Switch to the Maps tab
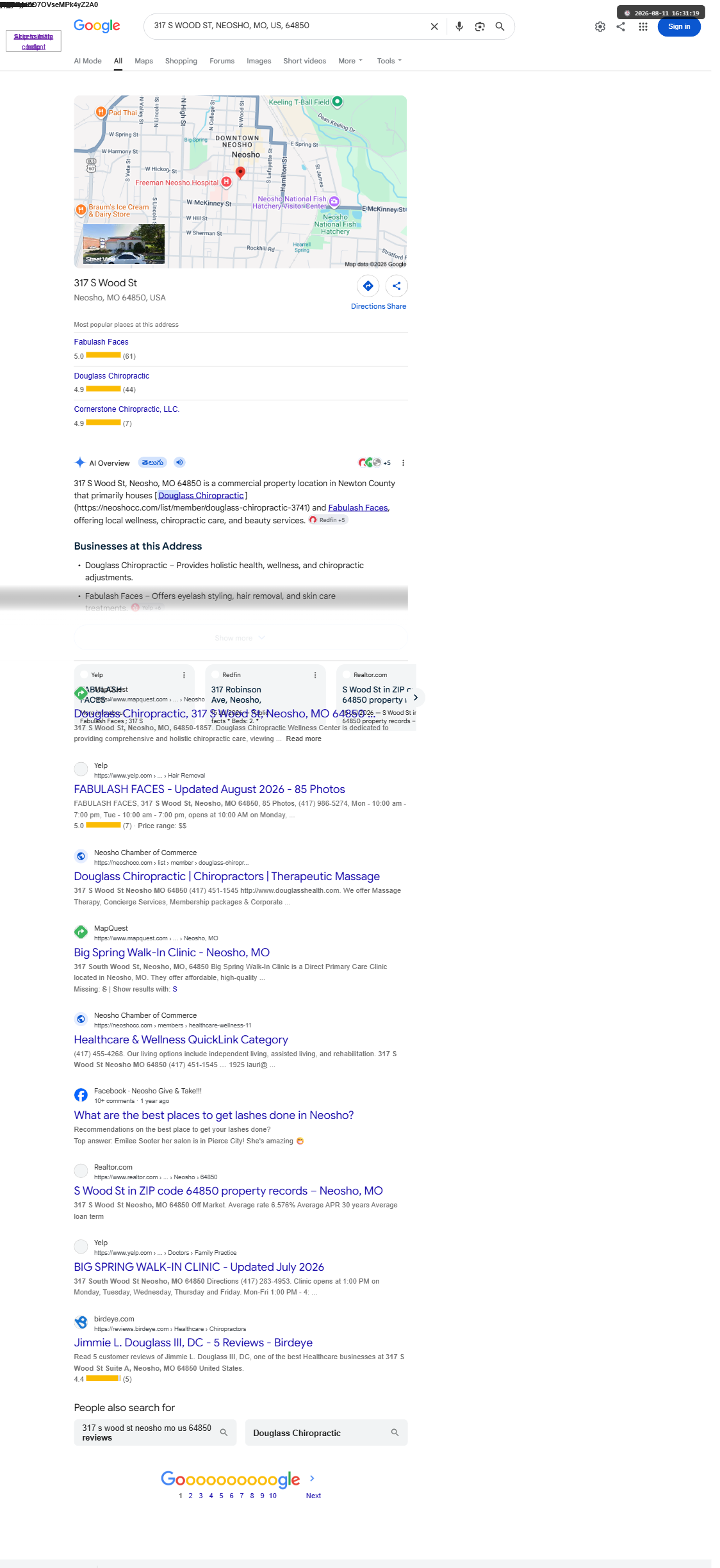The height and width of the screenshot is (1568, 720). tap(144, 61)
